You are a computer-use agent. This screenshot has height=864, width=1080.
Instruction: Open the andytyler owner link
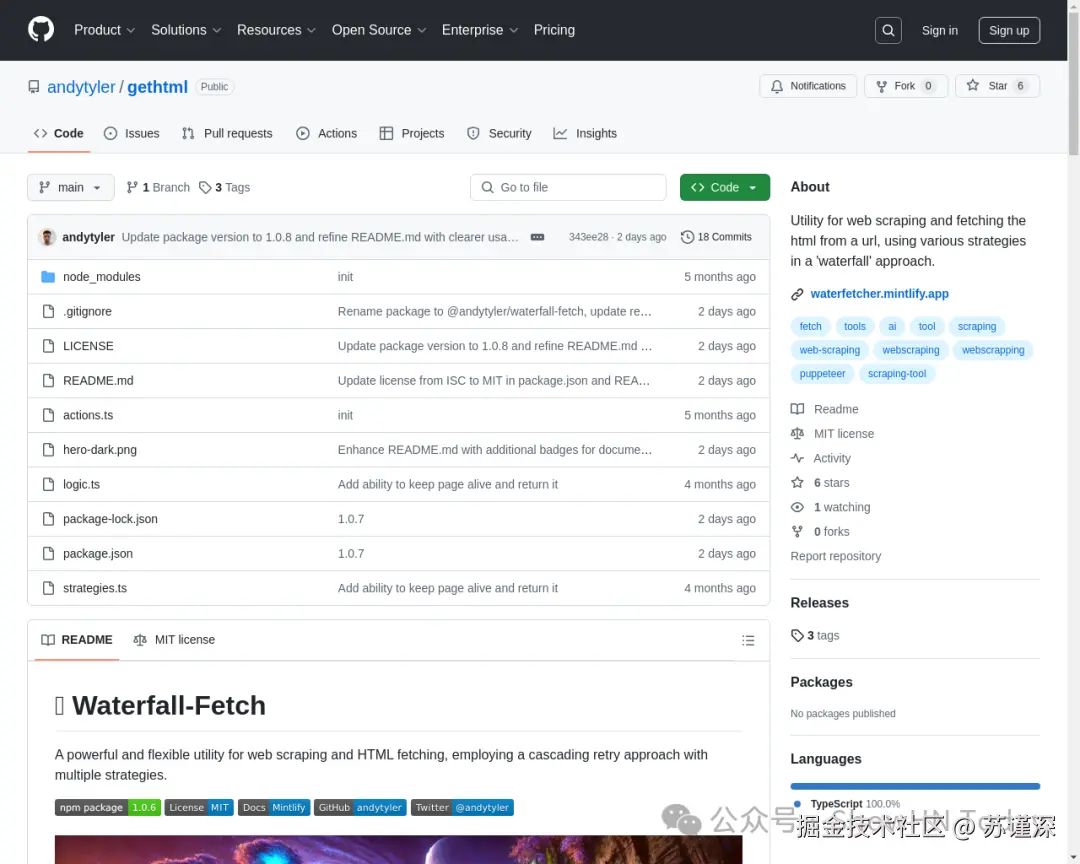pyautogui.click(x=81, y=87)
